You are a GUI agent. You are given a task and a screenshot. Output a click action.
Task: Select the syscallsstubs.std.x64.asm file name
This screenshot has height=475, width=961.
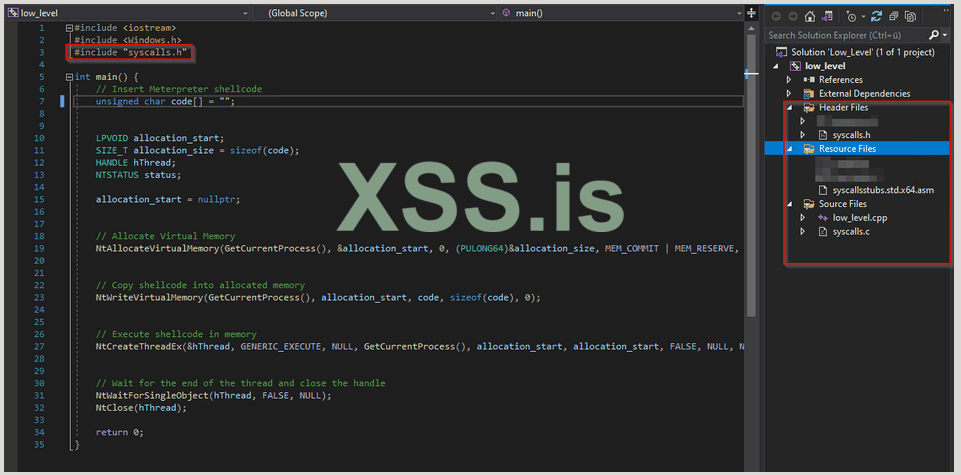point(883,190)
